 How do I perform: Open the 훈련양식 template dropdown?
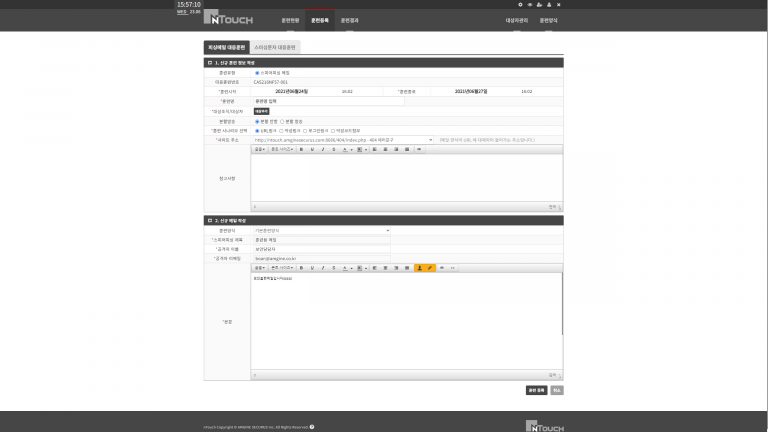[x=322, y=230]
